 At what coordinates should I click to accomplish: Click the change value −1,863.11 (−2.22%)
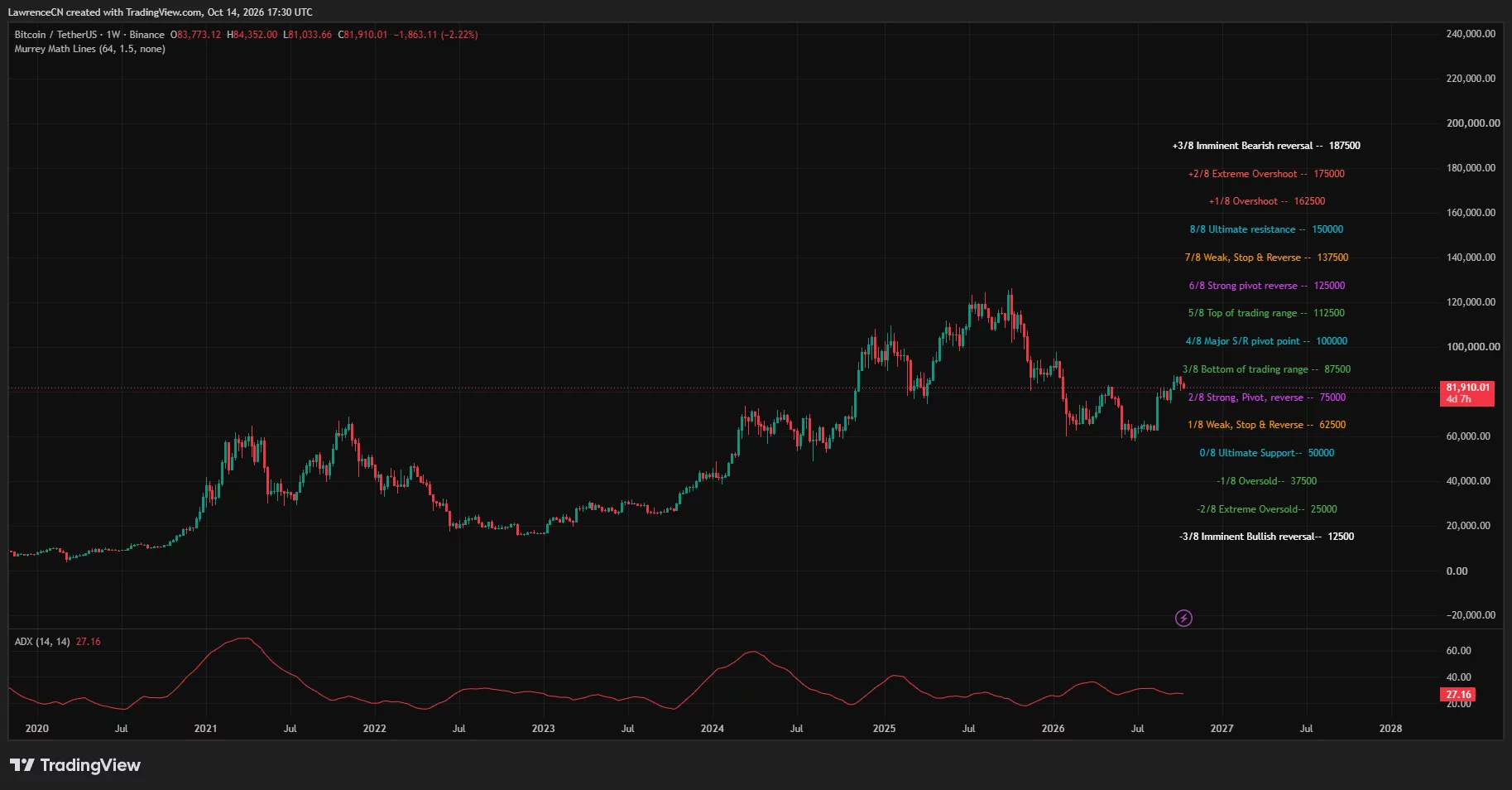click(x=436, y=35)
